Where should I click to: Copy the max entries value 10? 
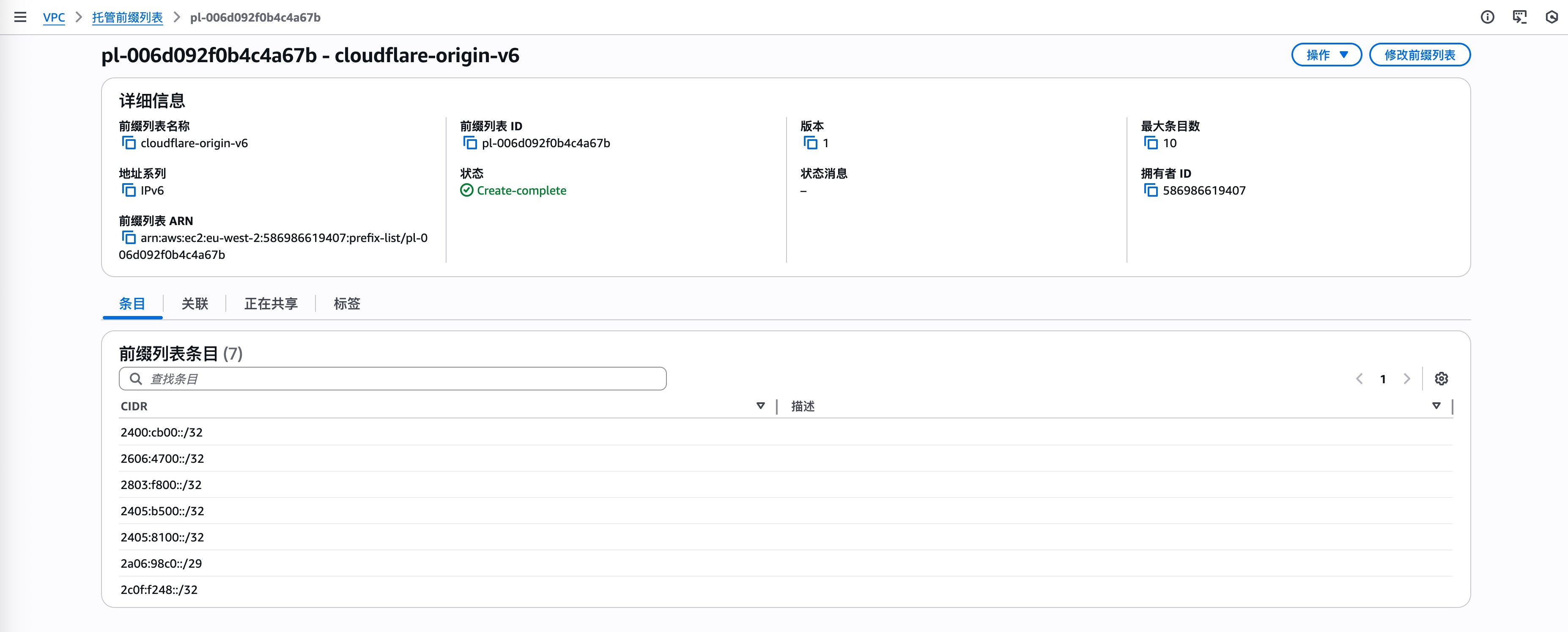pos(1151,143)
